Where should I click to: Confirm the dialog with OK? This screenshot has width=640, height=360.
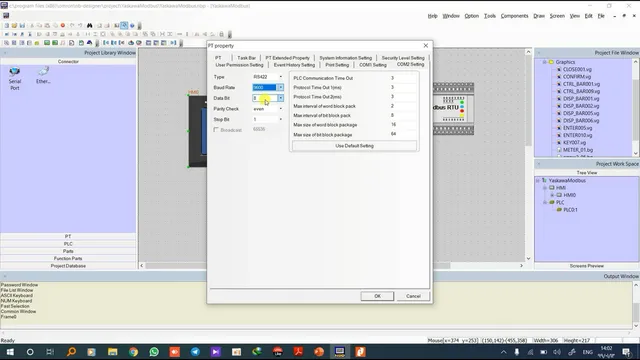377,296
